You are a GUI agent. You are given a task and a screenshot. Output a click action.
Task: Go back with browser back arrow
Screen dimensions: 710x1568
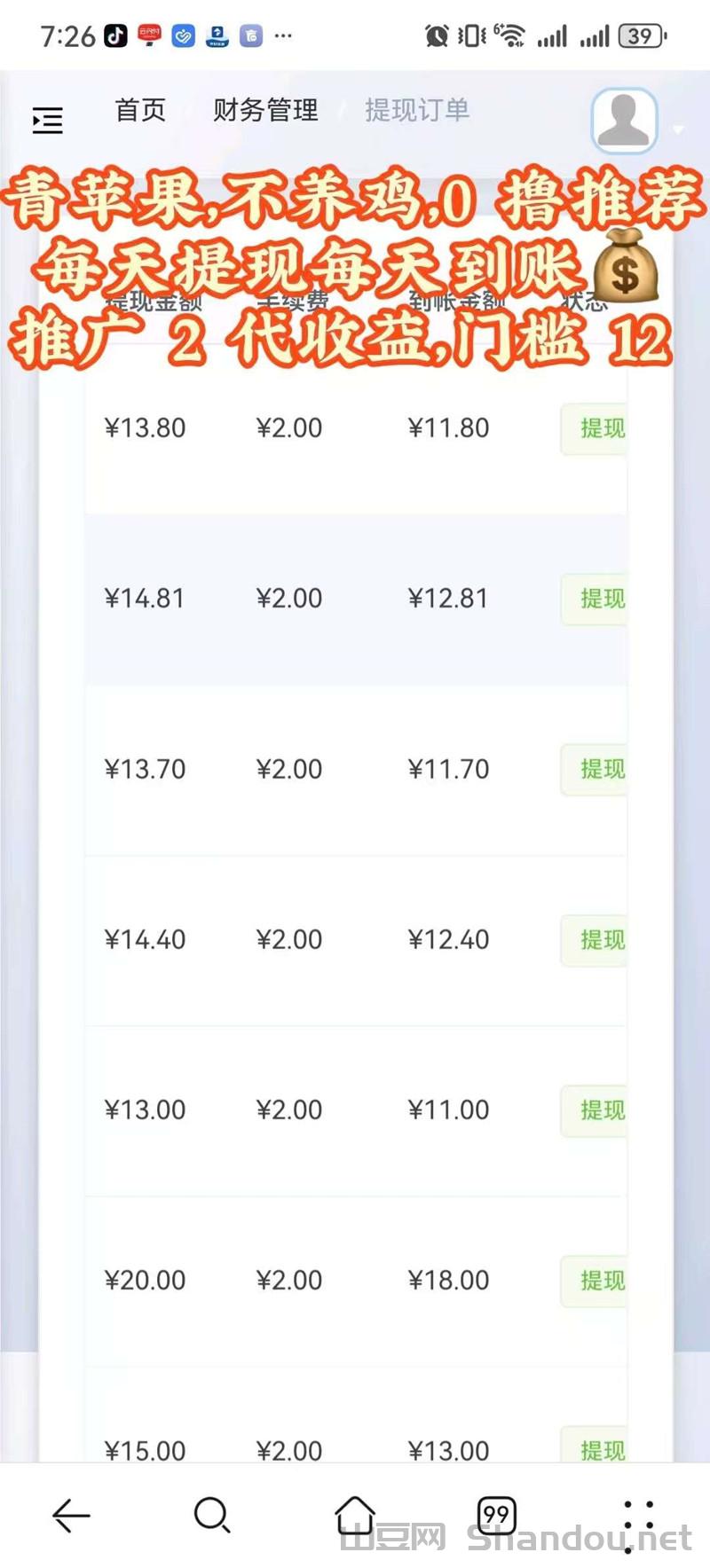coord(71,1515)
